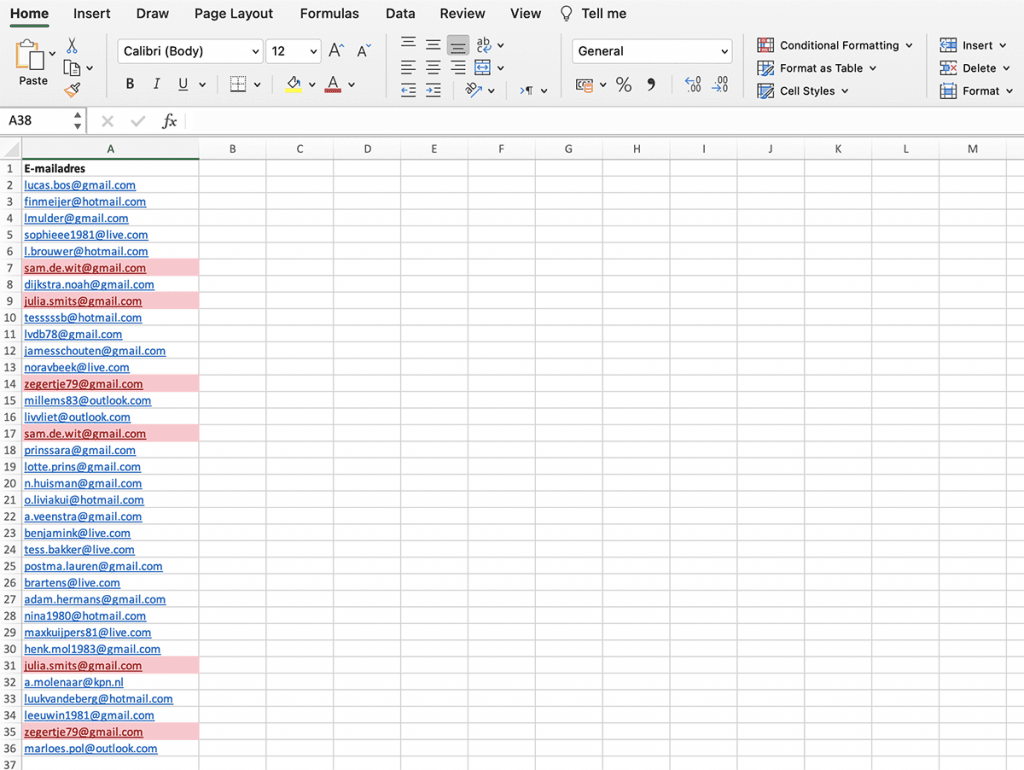Apply the yellow fill color swatch
Screen dimensions: 1024x770
pos(293,85)
